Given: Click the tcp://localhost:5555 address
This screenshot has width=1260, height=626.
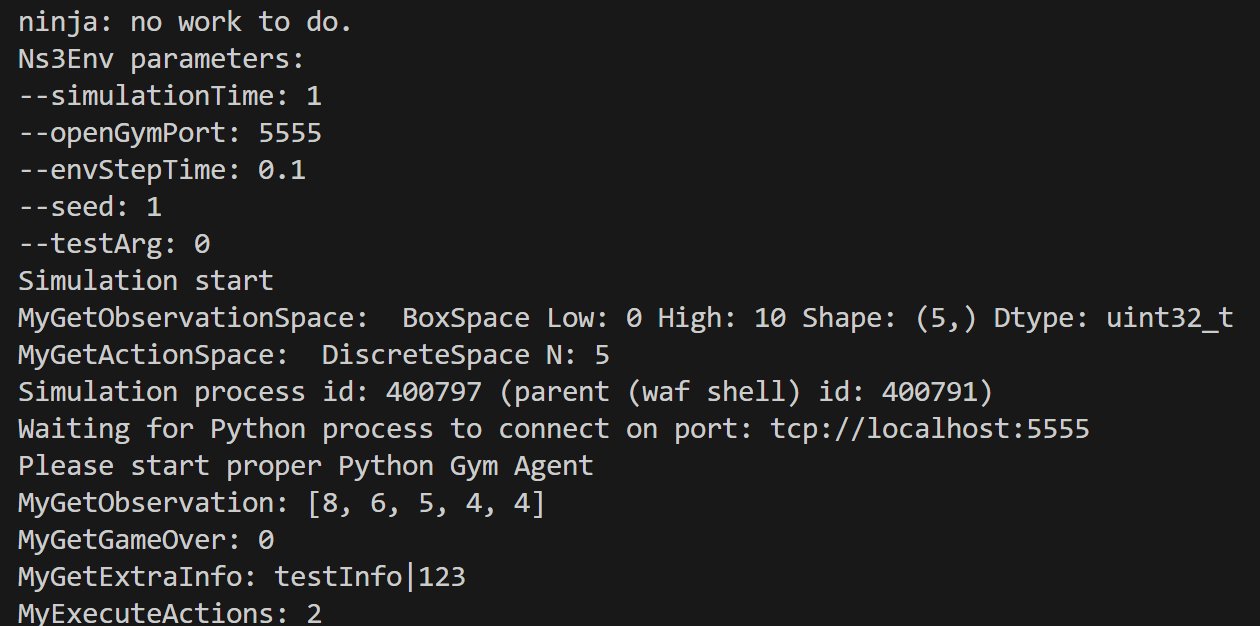Looking at the screenshot, I should [x=929, y=429].
